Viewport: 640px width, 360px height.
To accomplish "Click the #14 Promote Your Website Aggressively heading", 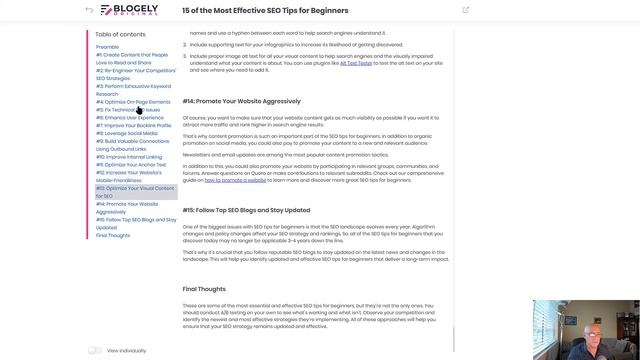I will point(242,101).
